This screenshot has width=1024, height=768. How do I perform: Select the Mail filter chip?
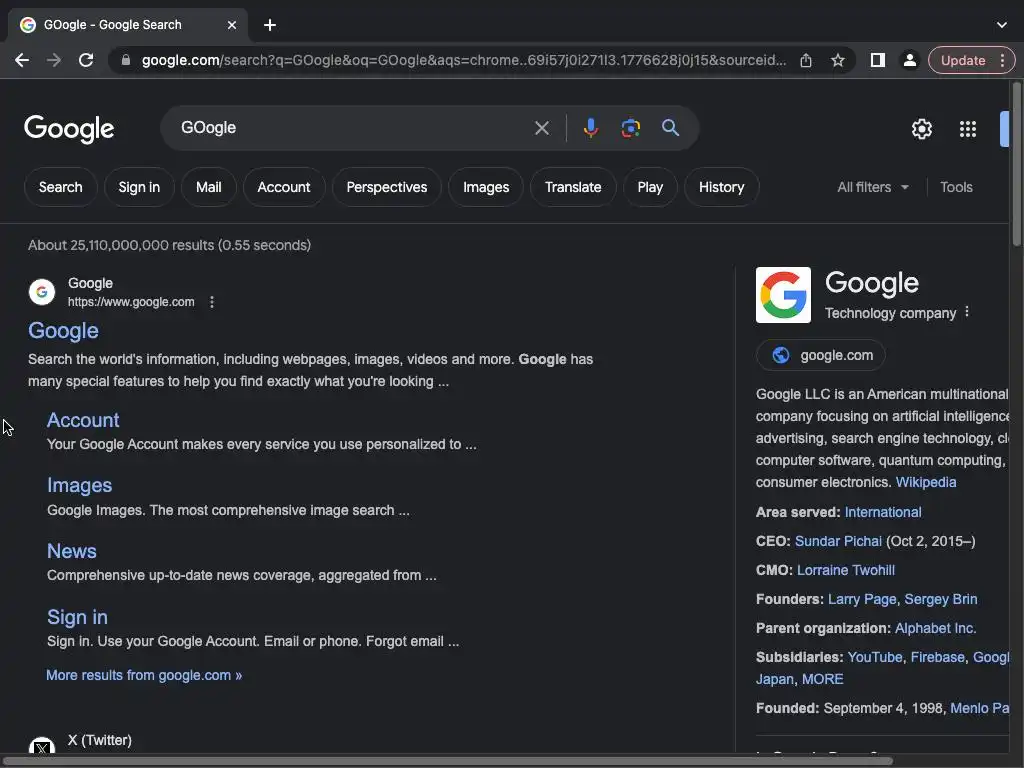tap(208, 187)
